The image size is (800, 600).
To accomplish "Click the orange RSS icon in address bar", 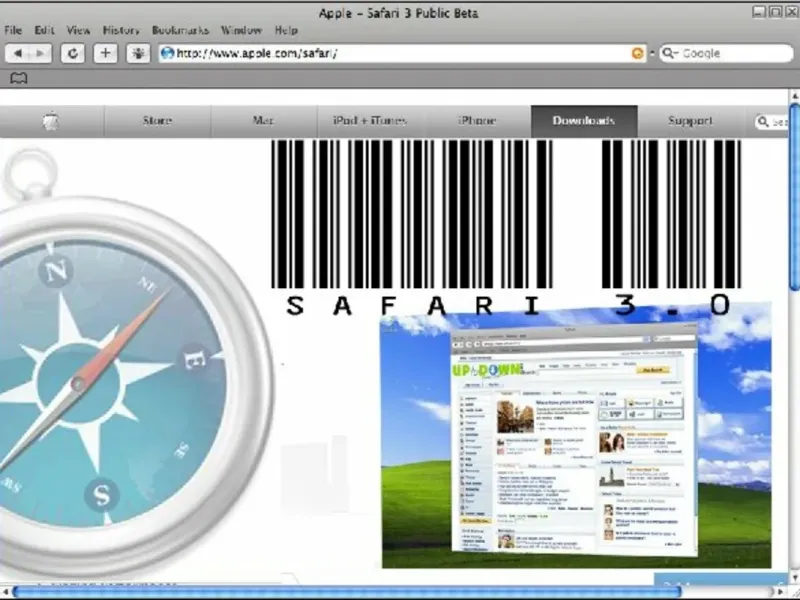I will pyautogui.click(x=637, y=53).
